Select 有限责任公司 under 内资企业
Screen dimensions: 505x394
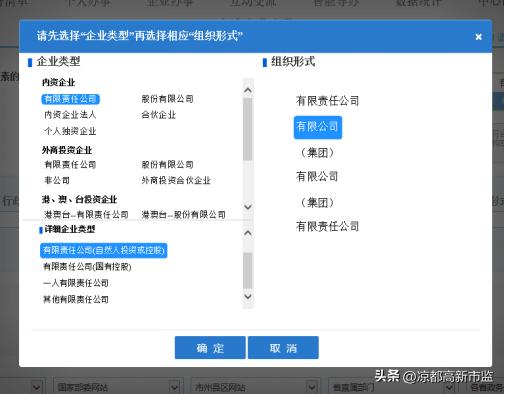pyautogui.click(x=70, y=99)
